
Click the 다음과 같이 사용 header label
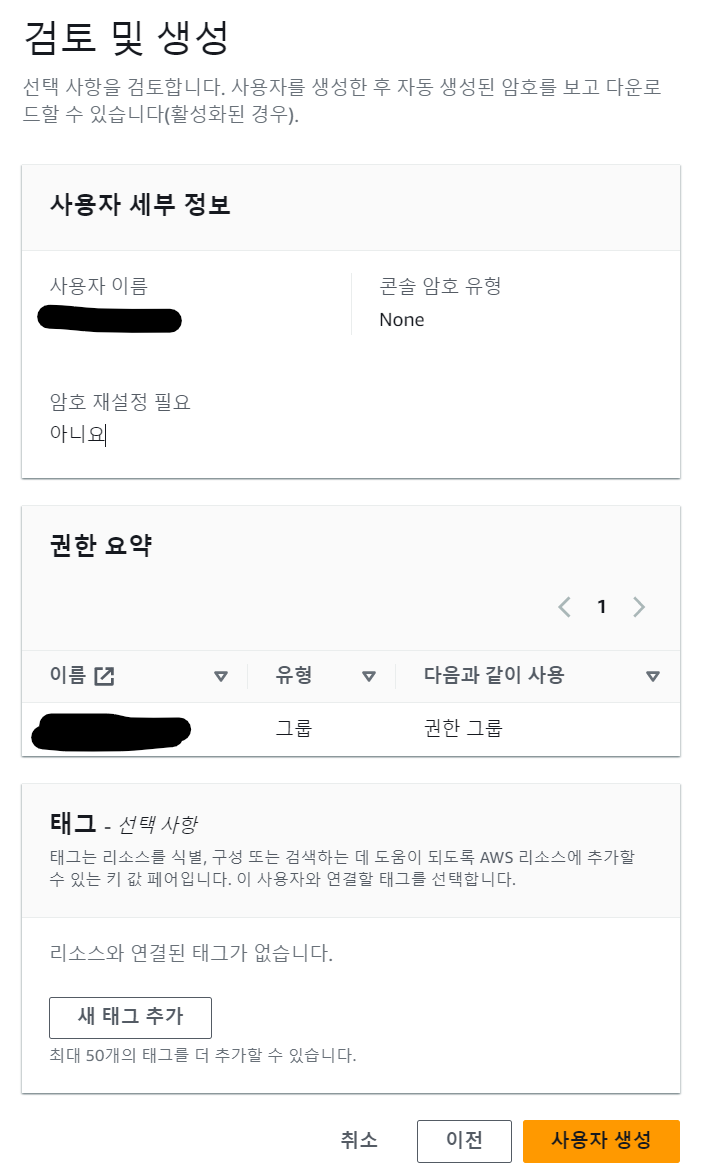point(494,675)
